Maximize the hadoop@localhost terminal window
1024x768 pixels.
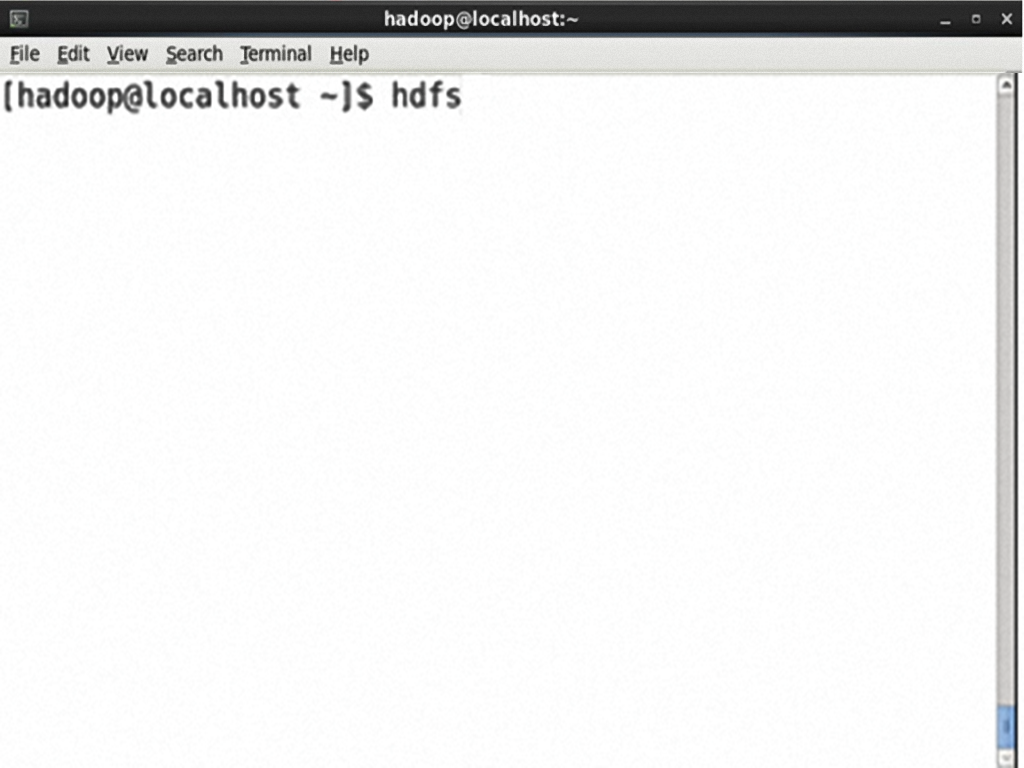976,20
